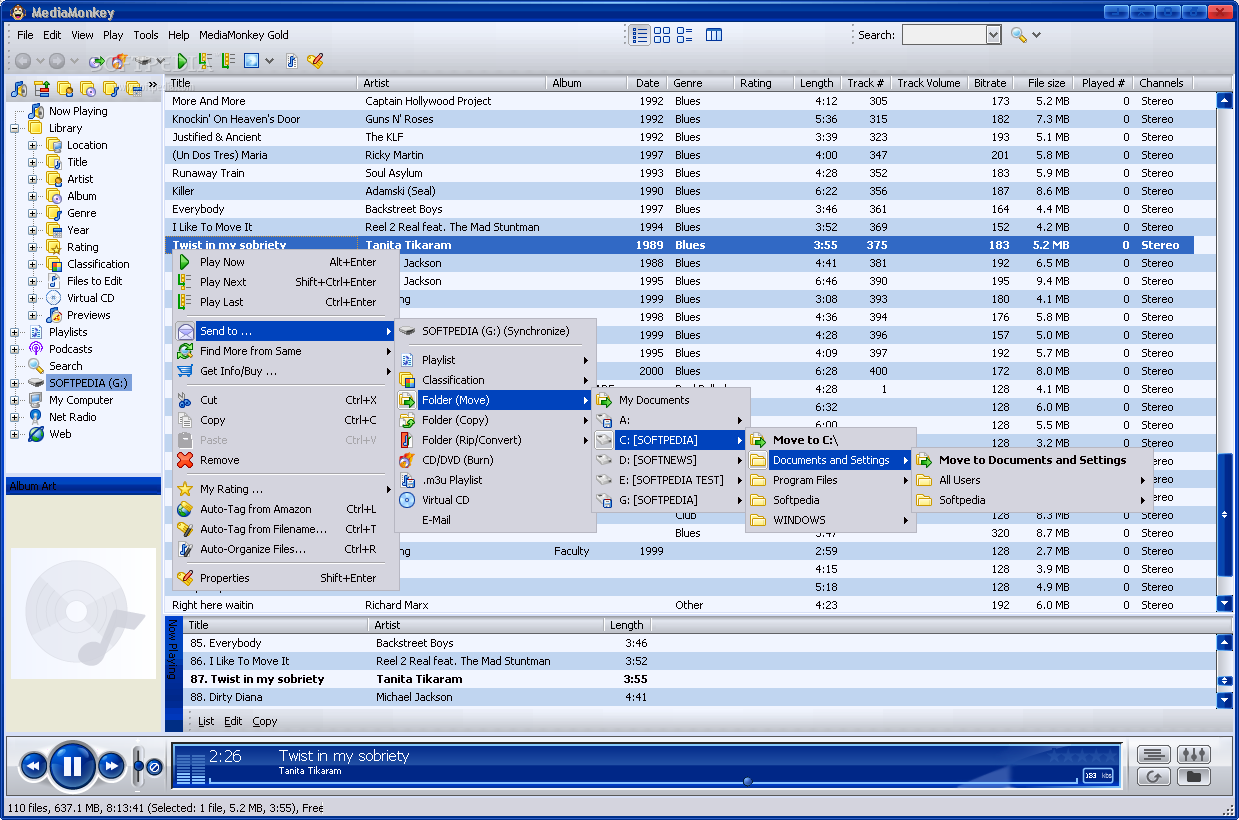Click Move to Documents and Settings

pos(1033,460)
